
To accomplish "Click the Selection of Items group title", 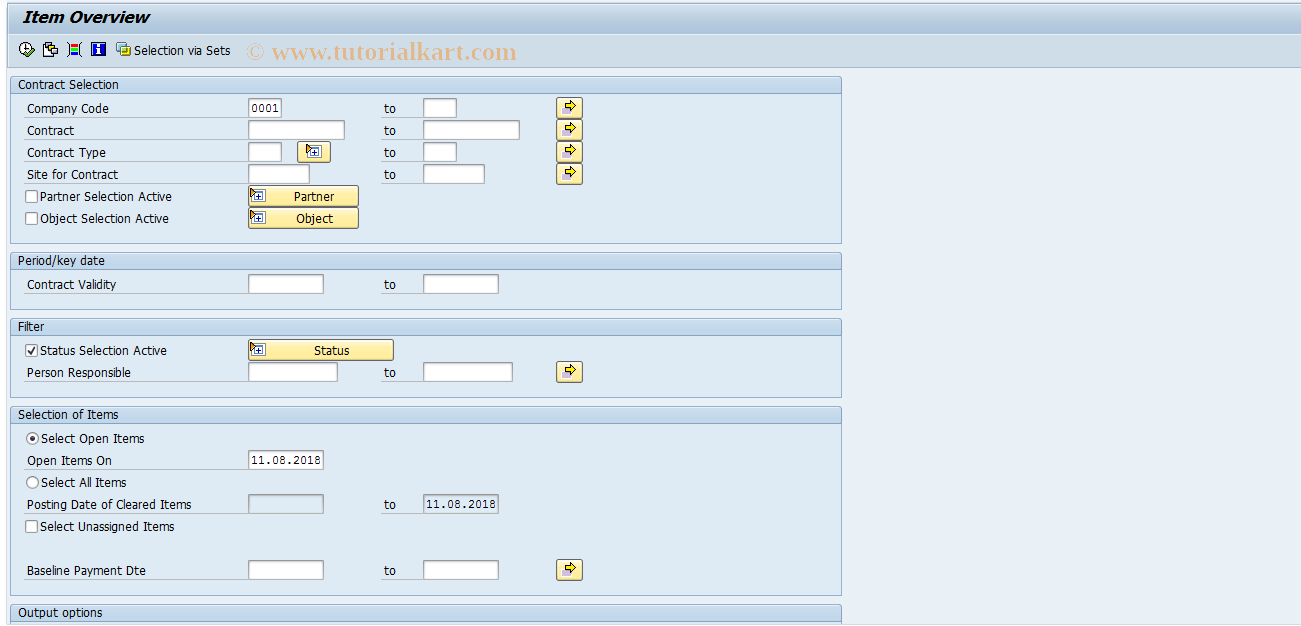I will tap(68, 415).
